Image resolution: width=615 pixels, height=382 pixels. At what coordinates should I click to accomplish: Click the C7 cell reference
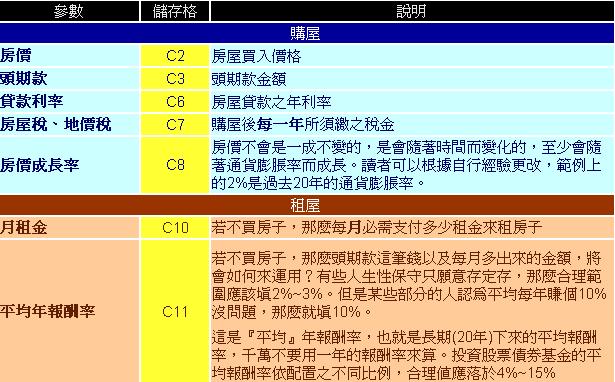coord(175,124)
